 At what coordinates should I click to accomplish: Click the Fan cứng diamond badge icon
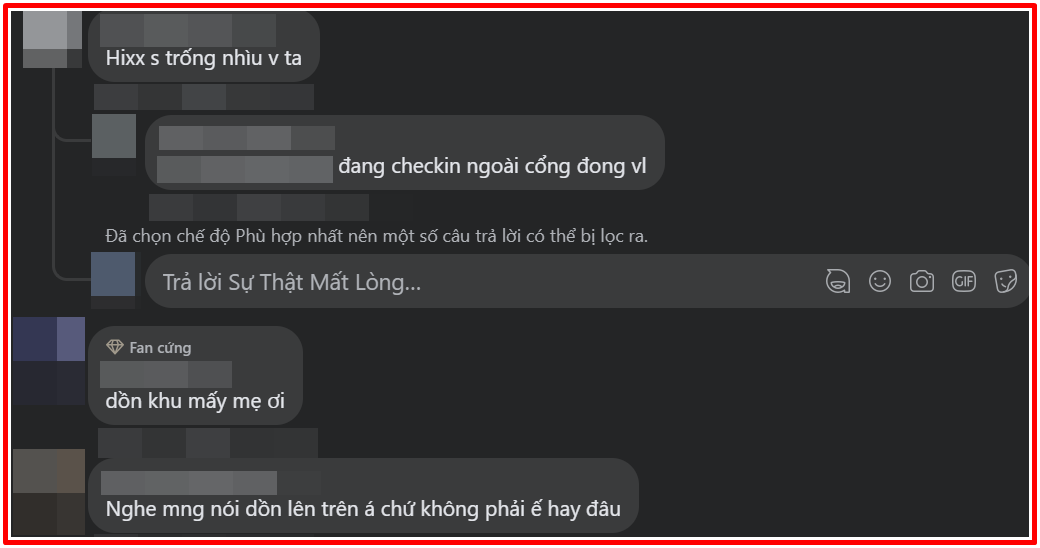[x=115, y=347]
